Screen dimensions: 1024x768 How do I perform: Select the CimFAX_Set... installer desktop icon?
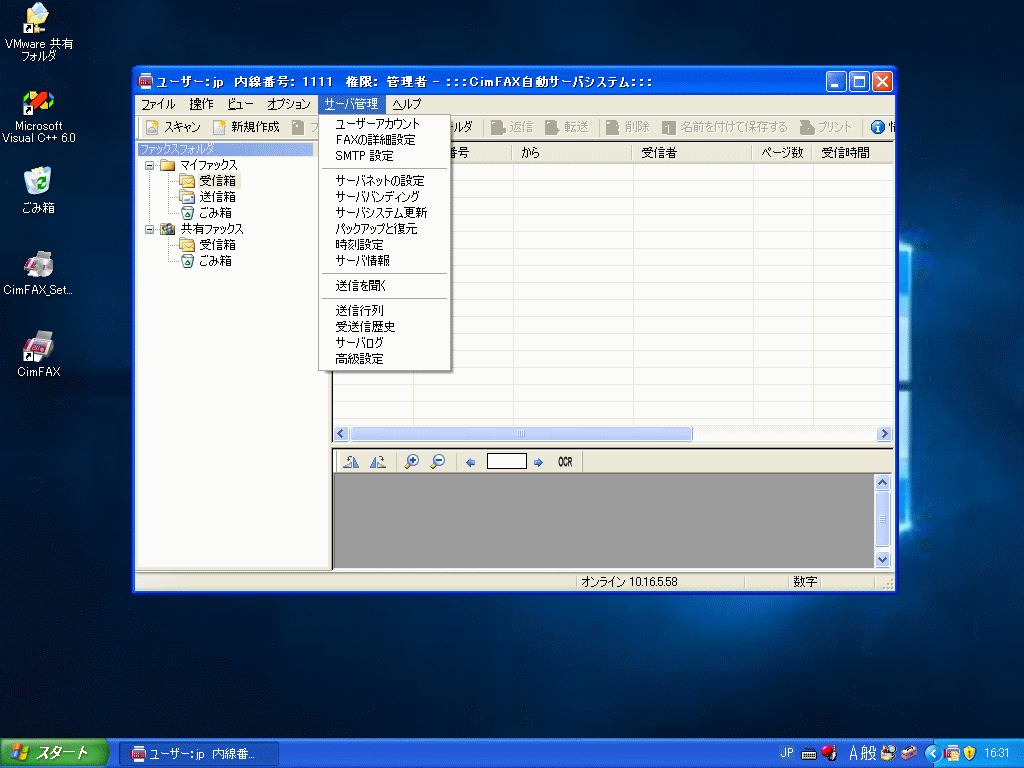(38, 273)
